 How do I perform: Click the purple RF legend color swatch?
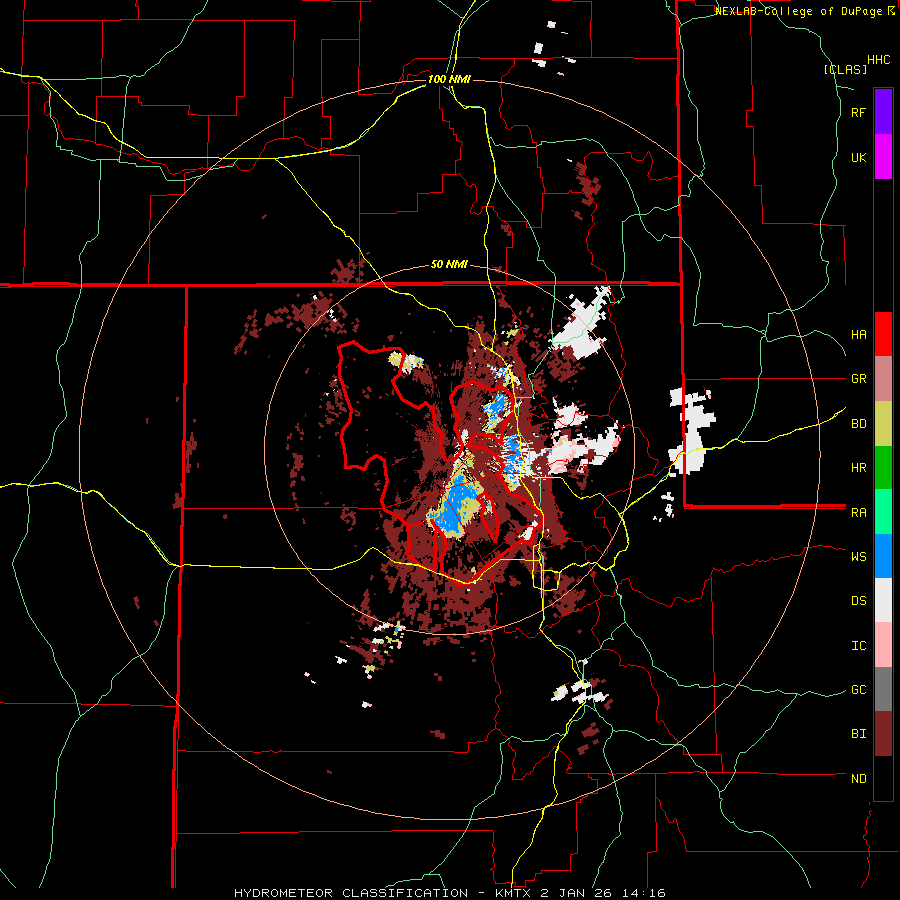pyautogui.click(x=883, y=112)
